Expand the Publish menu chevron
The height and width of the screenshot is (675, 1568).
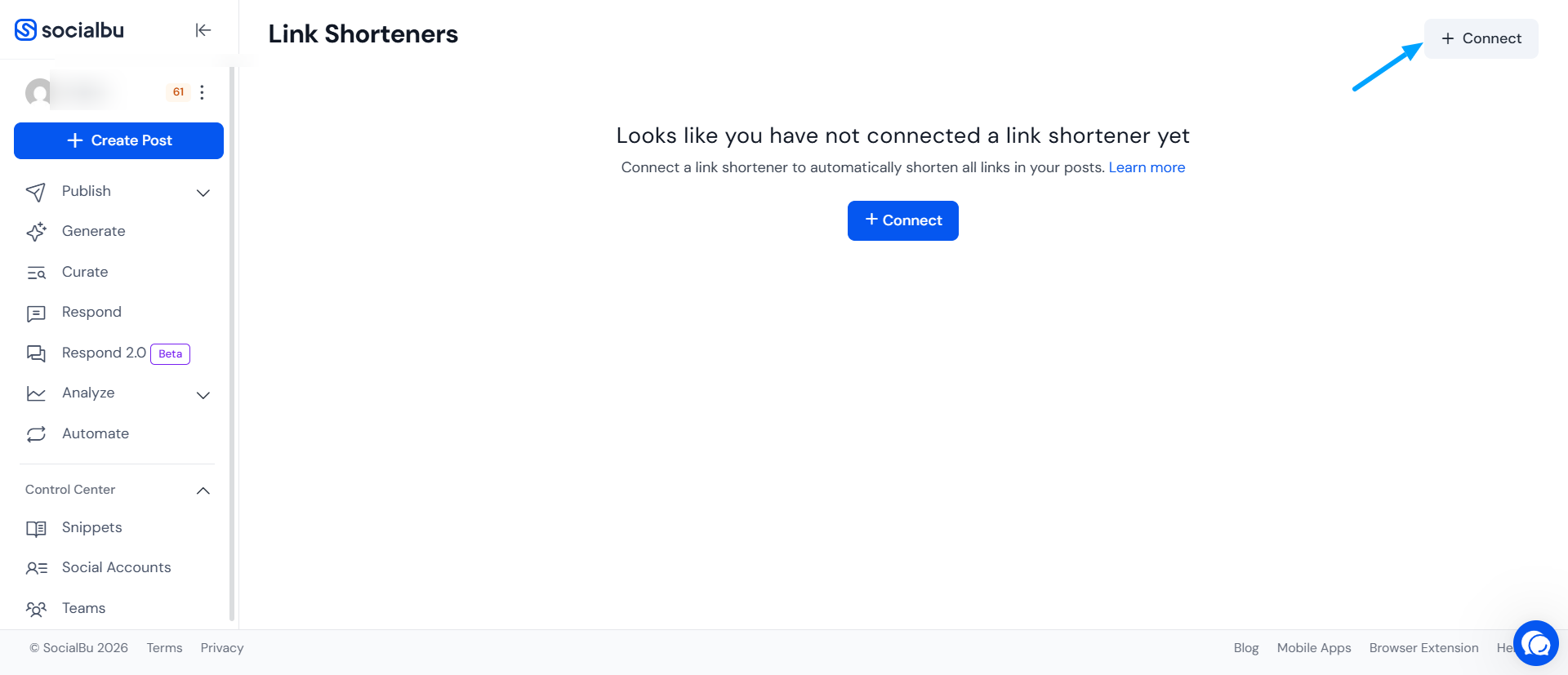(203, 193)
